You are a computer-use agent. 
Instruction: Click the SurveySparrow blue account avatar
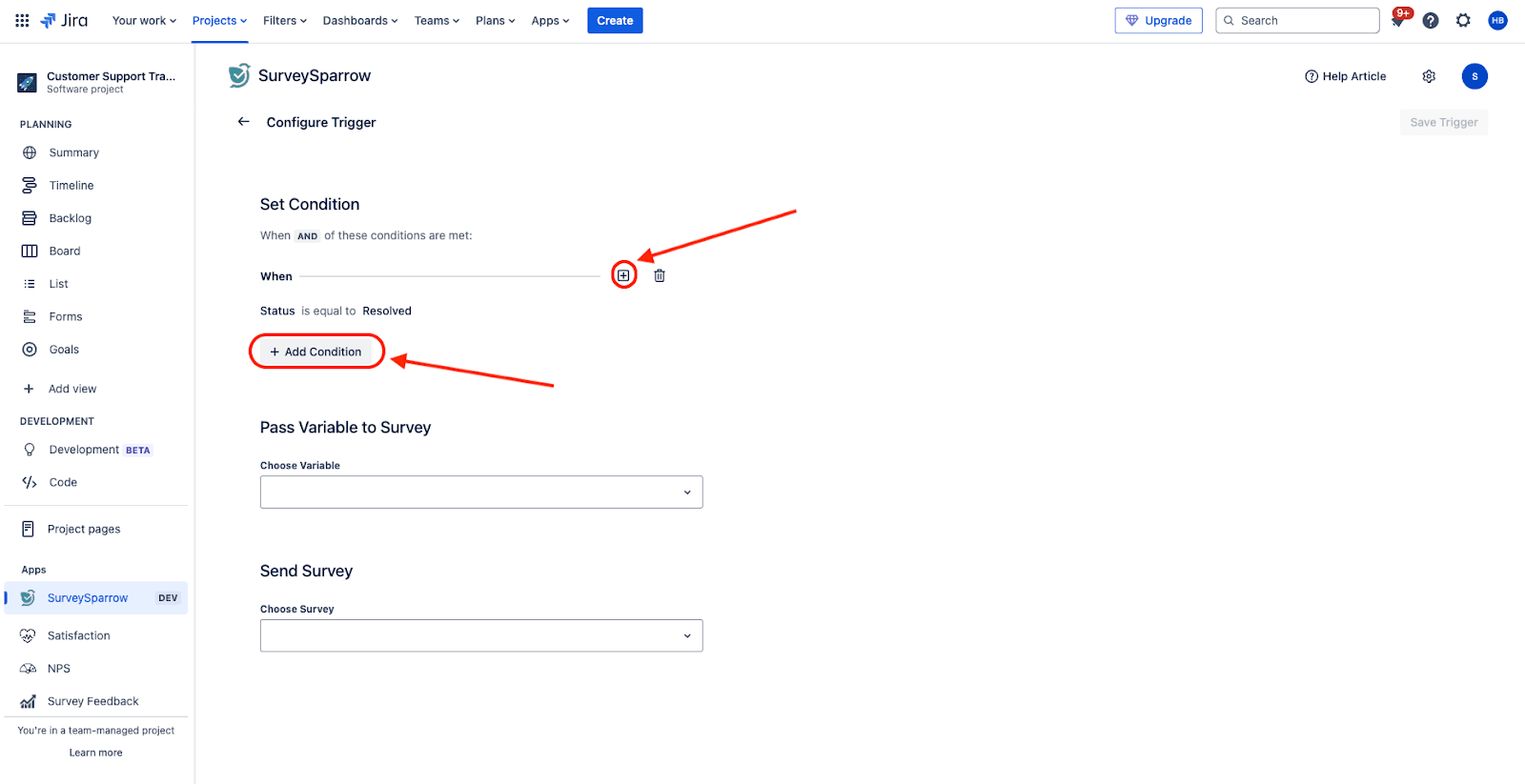click(x=1474, y=76)
